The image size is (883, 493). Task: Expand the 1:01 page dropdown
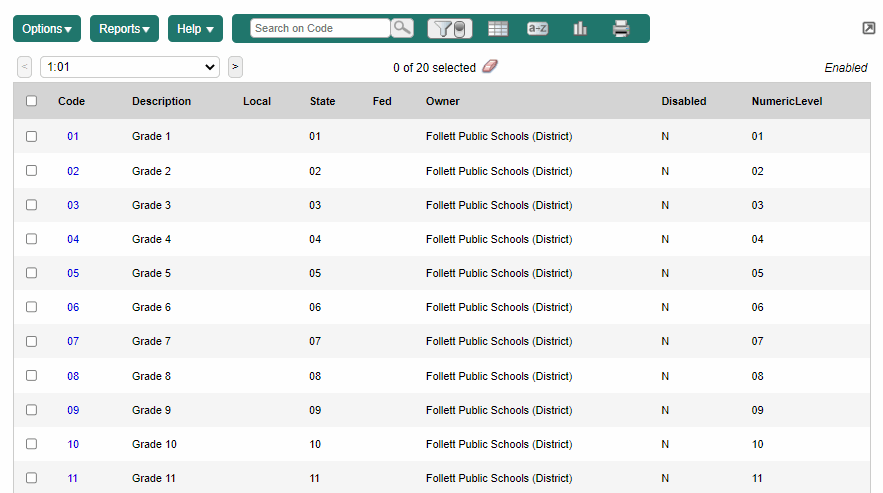click(x=130, y=67)
